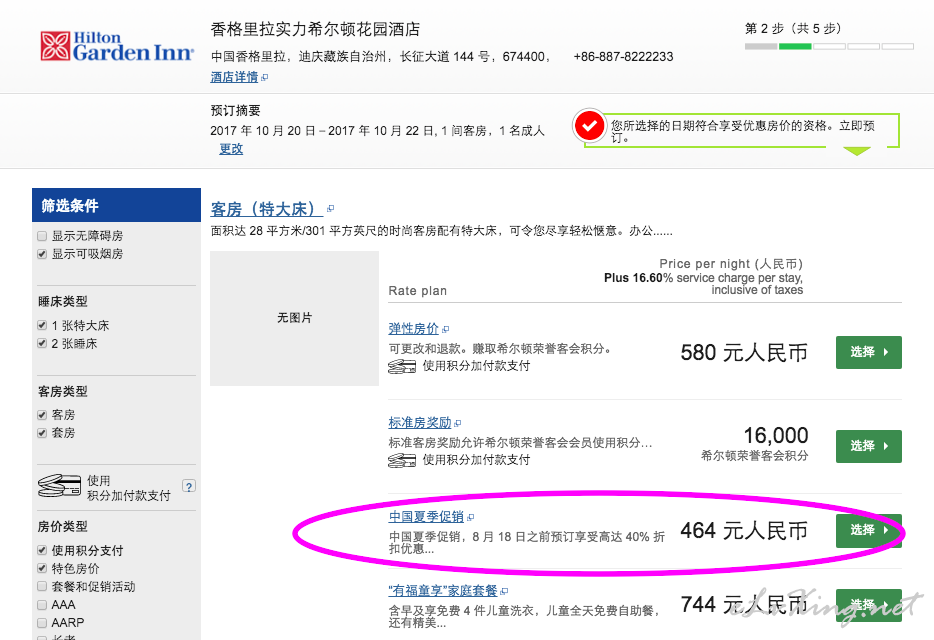Toggle the 显示可吸烟房 checkbox
The image size is (934, 640).
click(42, 254)
